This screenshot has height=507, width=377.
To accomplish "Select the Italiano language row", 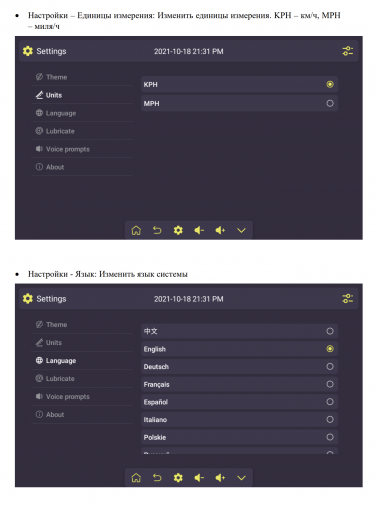I will (239, 420).
